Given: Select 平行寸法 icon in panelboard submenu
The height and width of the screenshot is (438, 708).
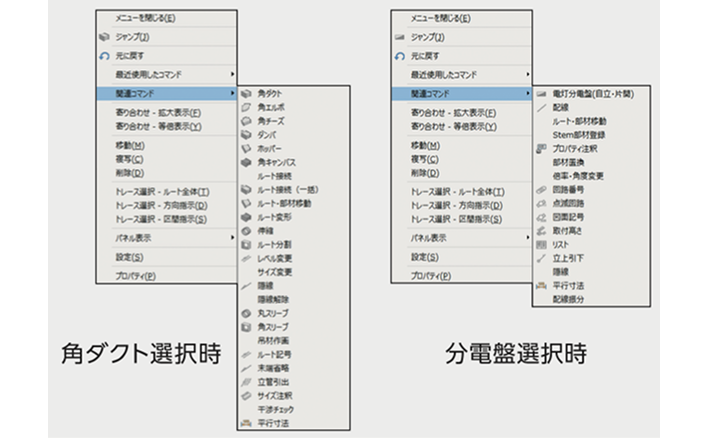Looking at the screenshot, I should point(541,286).
